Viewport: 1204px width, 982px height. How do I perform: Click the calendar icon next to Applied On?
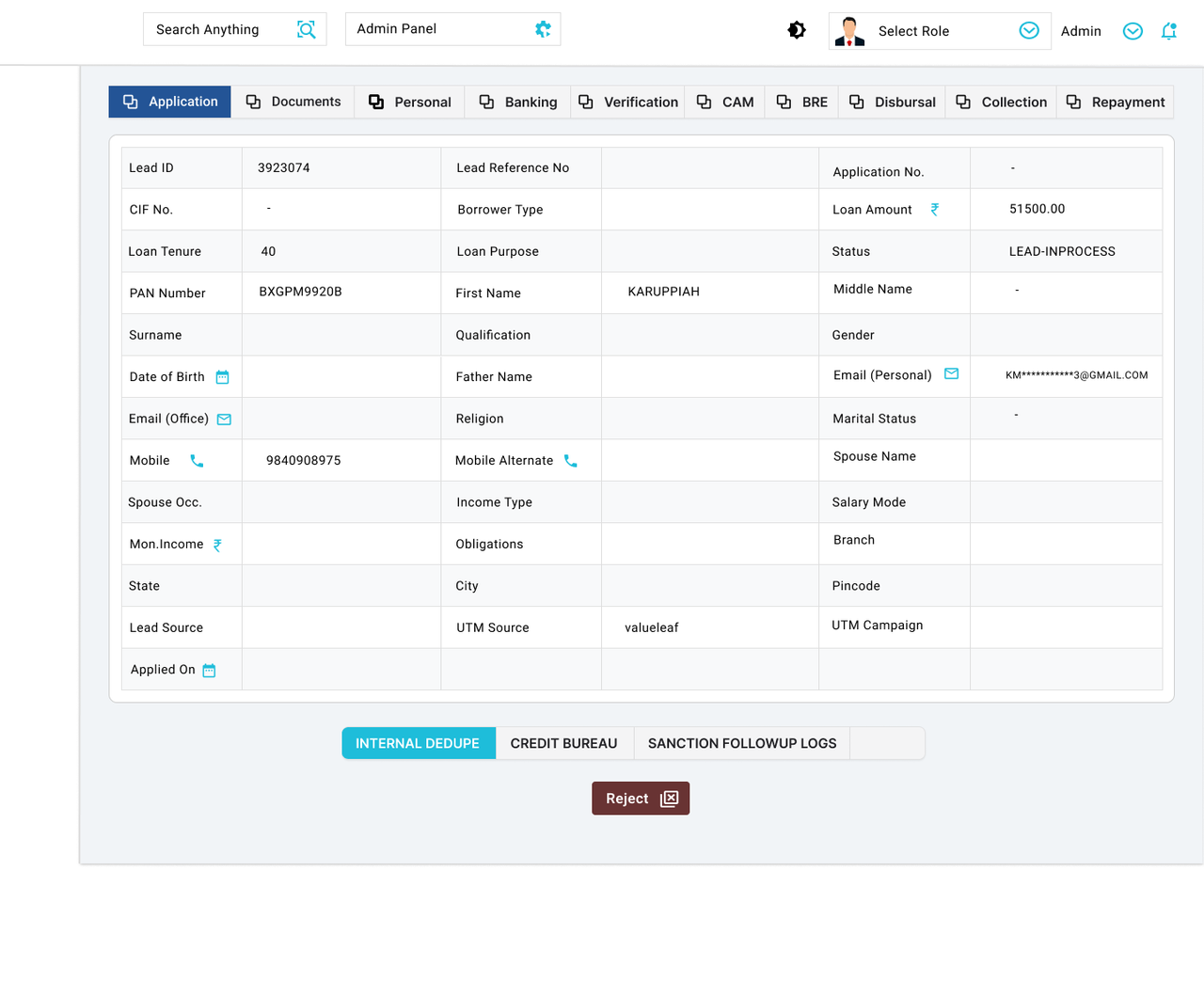(209, 670)
